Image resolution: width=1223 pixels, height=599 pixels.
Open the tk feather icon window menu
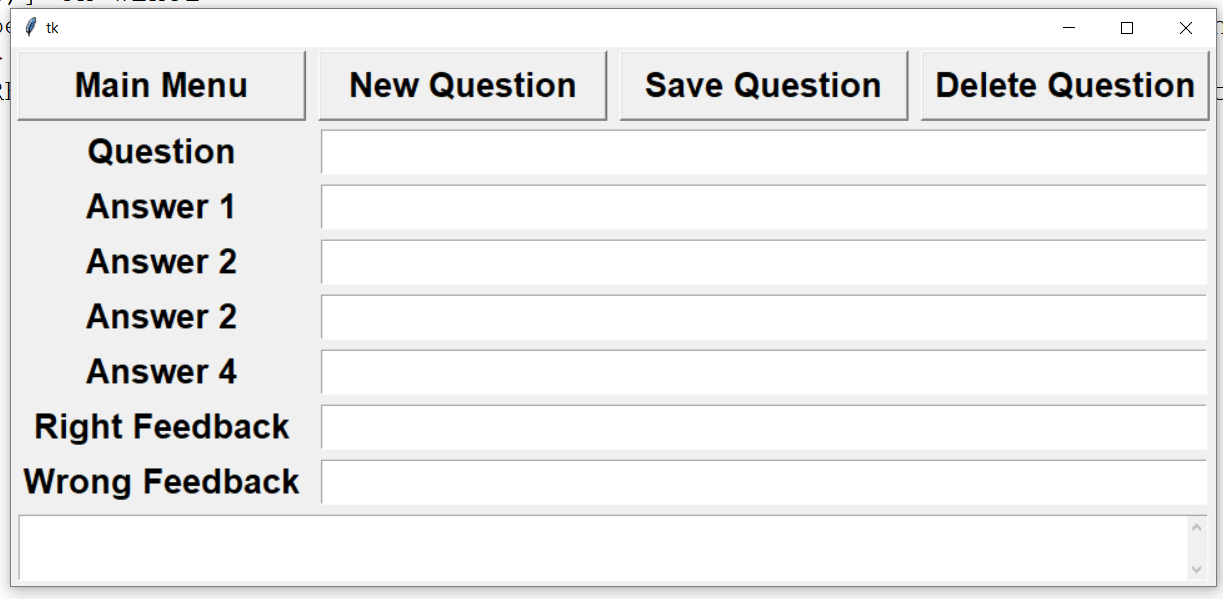(30, 28)
